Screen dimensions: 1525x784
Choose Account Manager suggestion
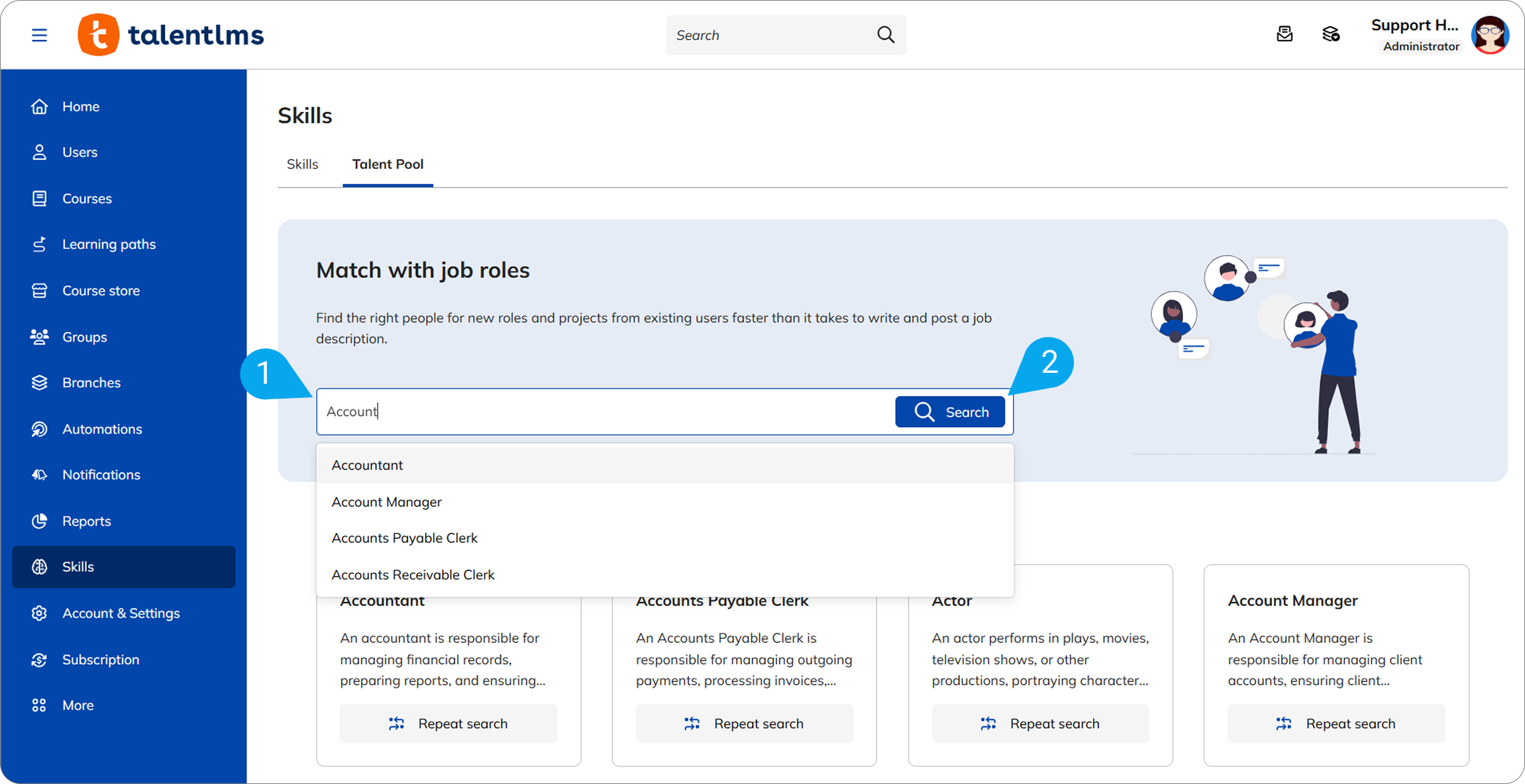[386, 502]
